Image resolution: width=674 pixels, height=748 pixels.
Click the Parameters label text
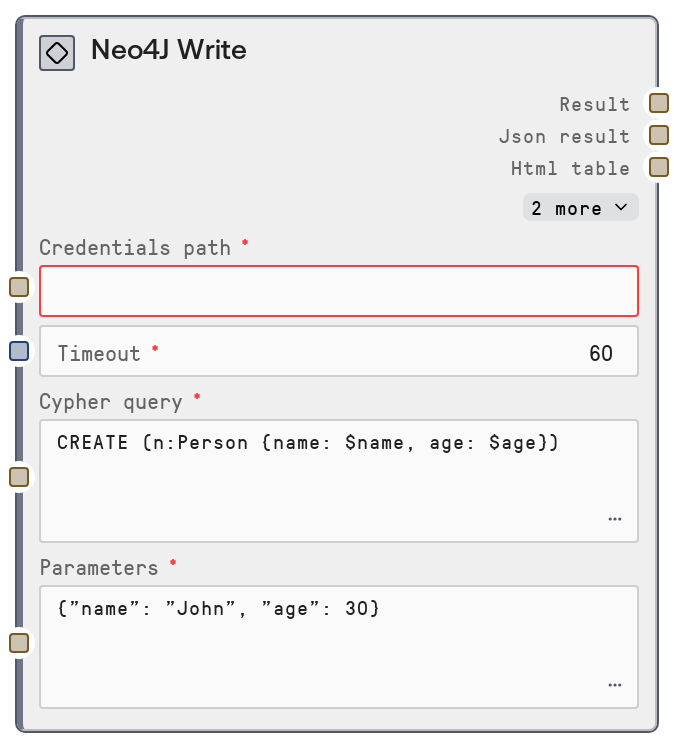(99, 568)
